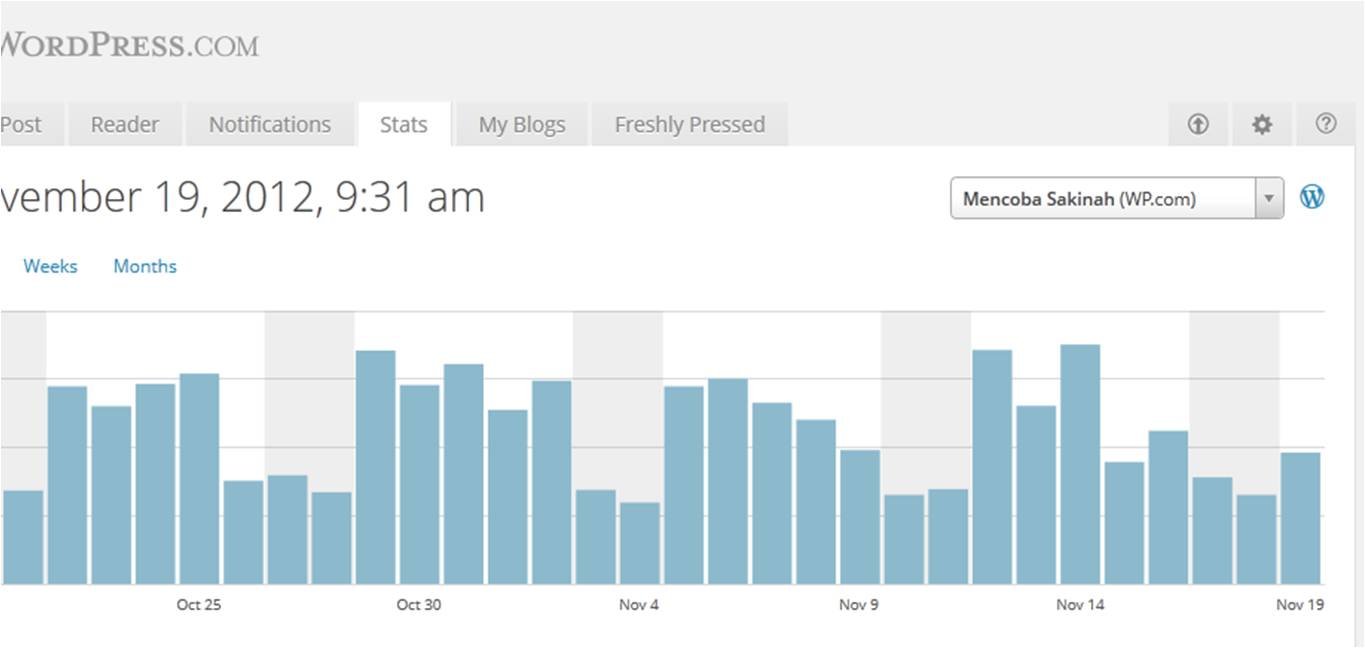Expand the blog selector dropdown arrow
Viewport: 1365px width, 648px height.
[x=1268, y=198]
